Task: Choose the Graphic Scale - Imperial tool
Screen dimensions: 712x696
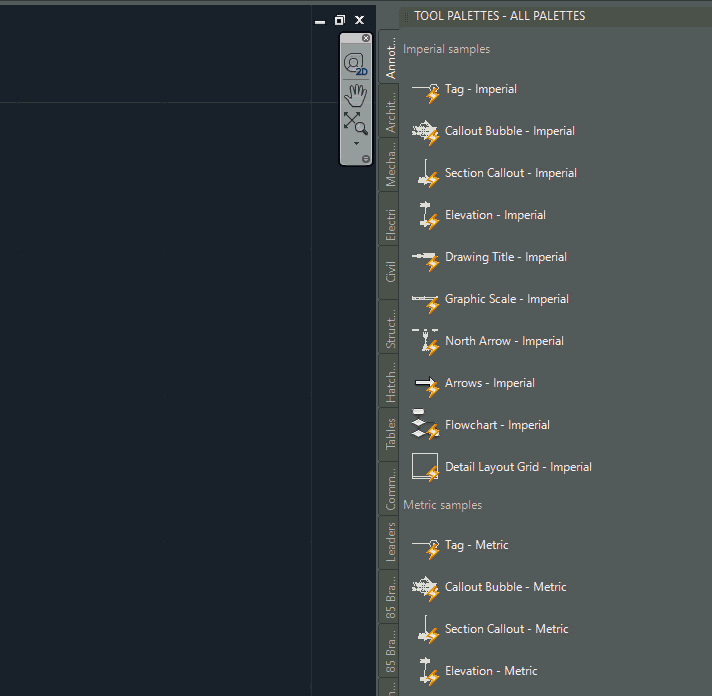Action: point(506,299)
